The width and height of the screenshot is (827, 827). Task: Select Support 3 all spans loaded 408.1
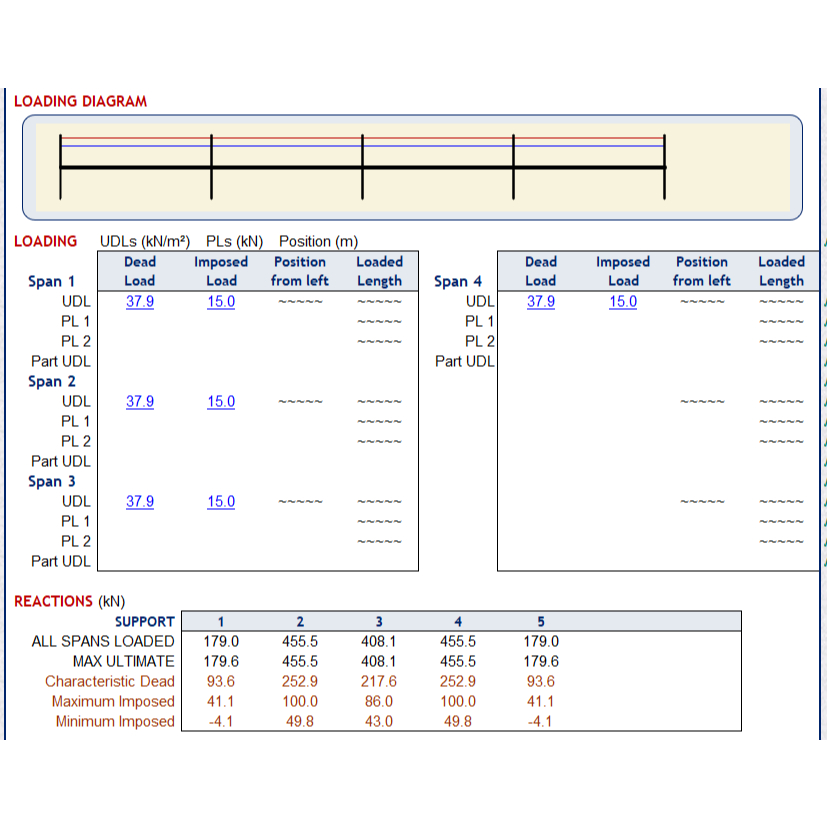(378, 641)
